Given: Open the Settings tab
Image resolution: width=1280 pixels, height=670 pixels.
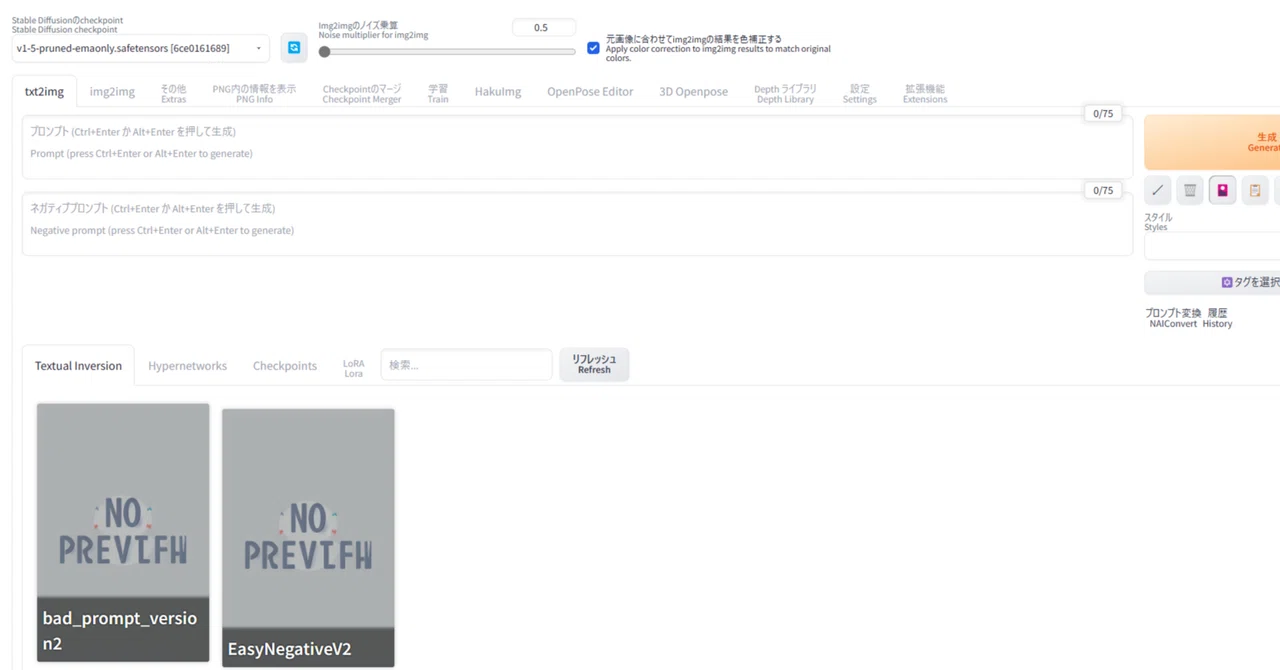Looking at the screenshot, I should (x=860, y=94).
